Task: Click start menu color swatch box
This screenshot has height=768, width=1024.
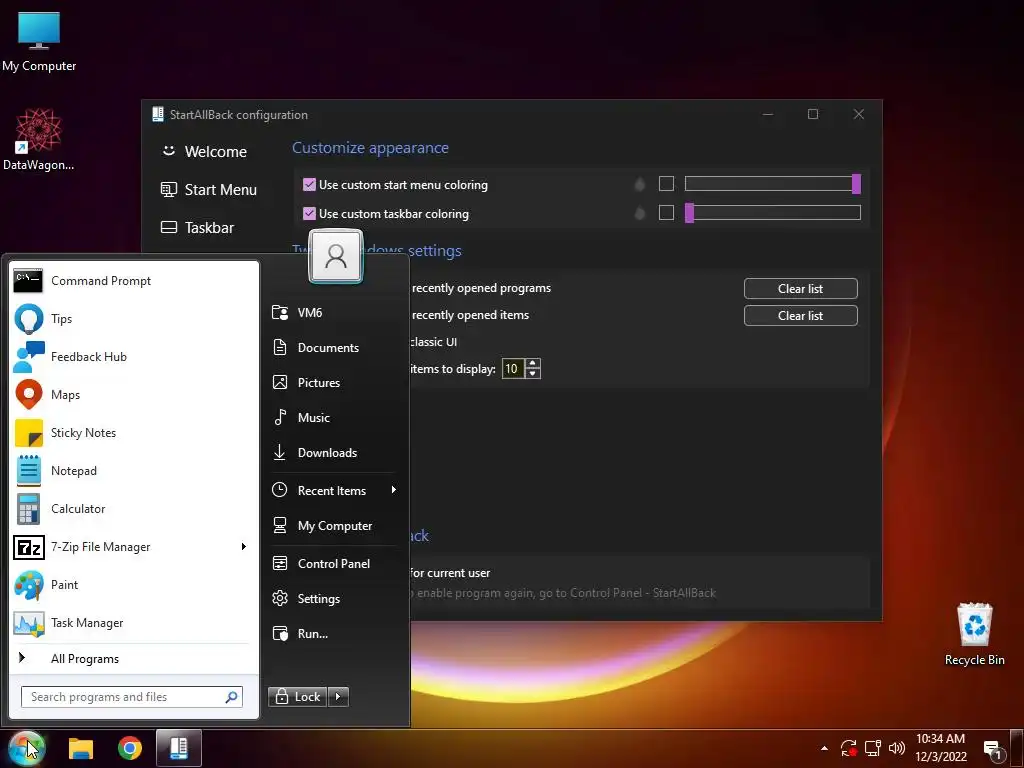Action: coord(666,184)
